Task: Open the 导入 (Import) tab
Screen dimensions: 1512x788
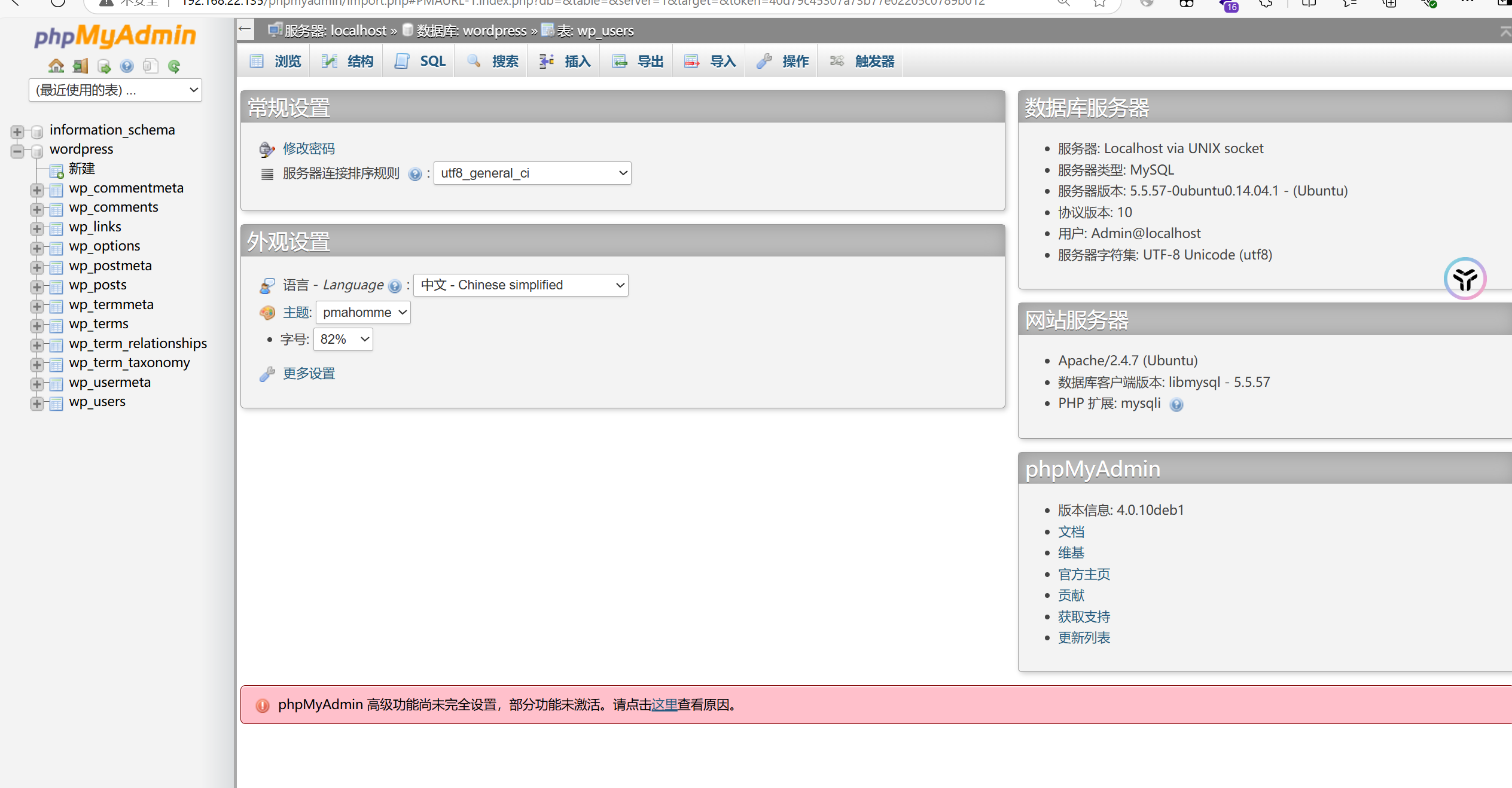Action: [x=709, y=61]
